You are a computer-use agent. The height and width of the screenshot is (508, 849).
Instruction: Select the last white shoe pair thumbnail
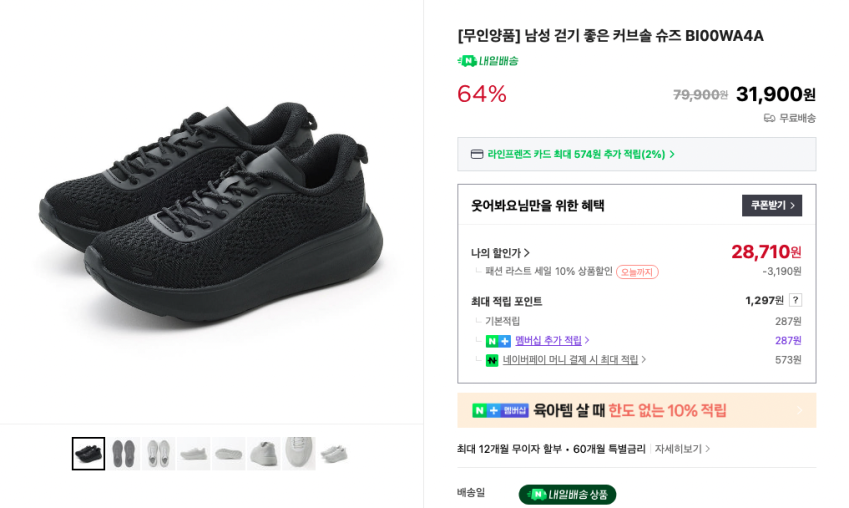334,453
